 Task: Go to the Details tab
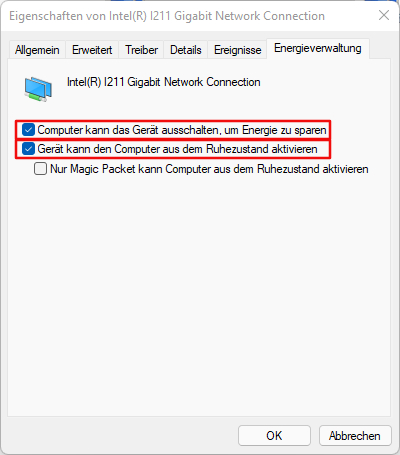[186, 50]
